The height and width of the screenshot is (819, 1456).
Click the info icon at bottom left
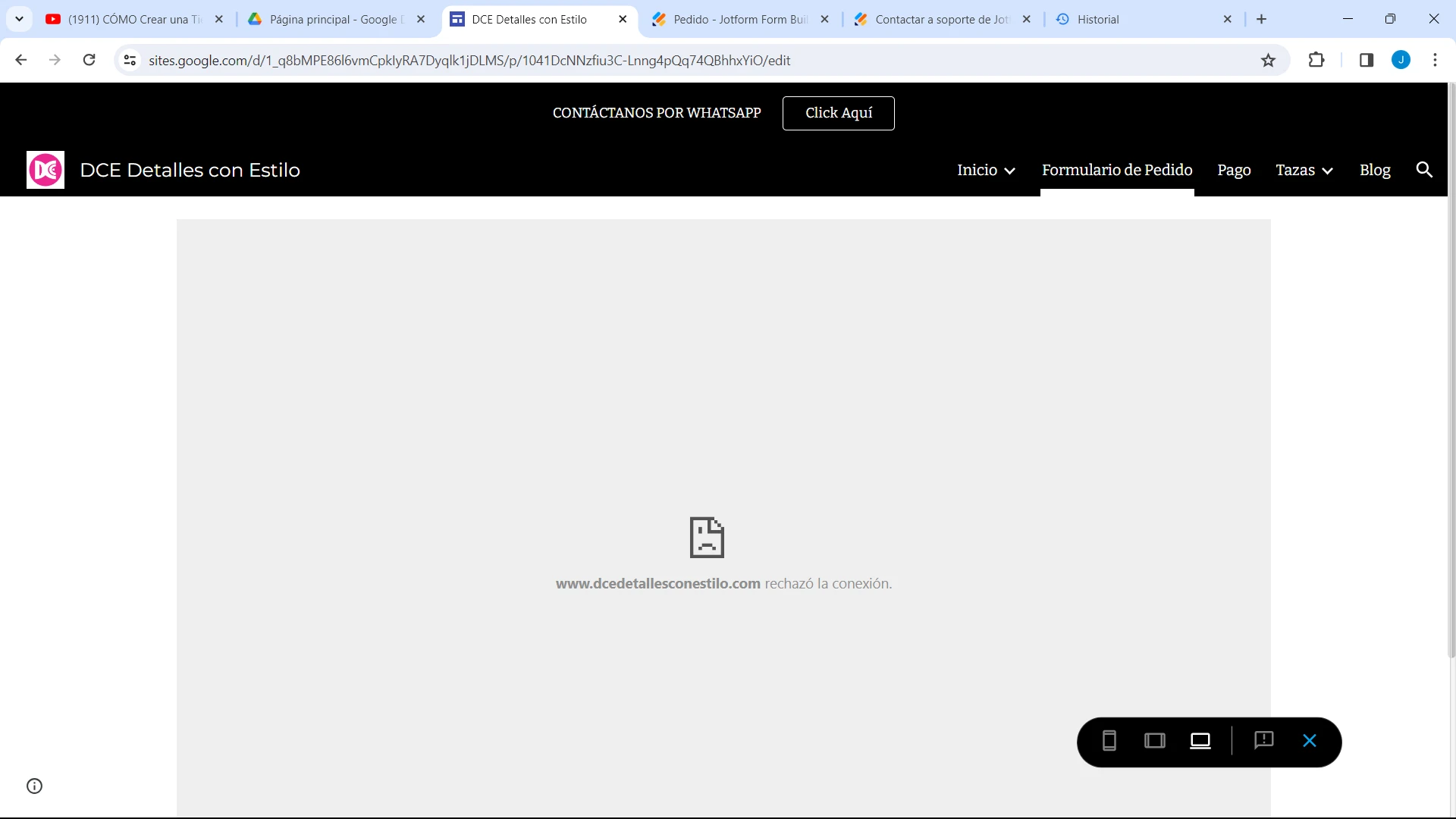34,786
